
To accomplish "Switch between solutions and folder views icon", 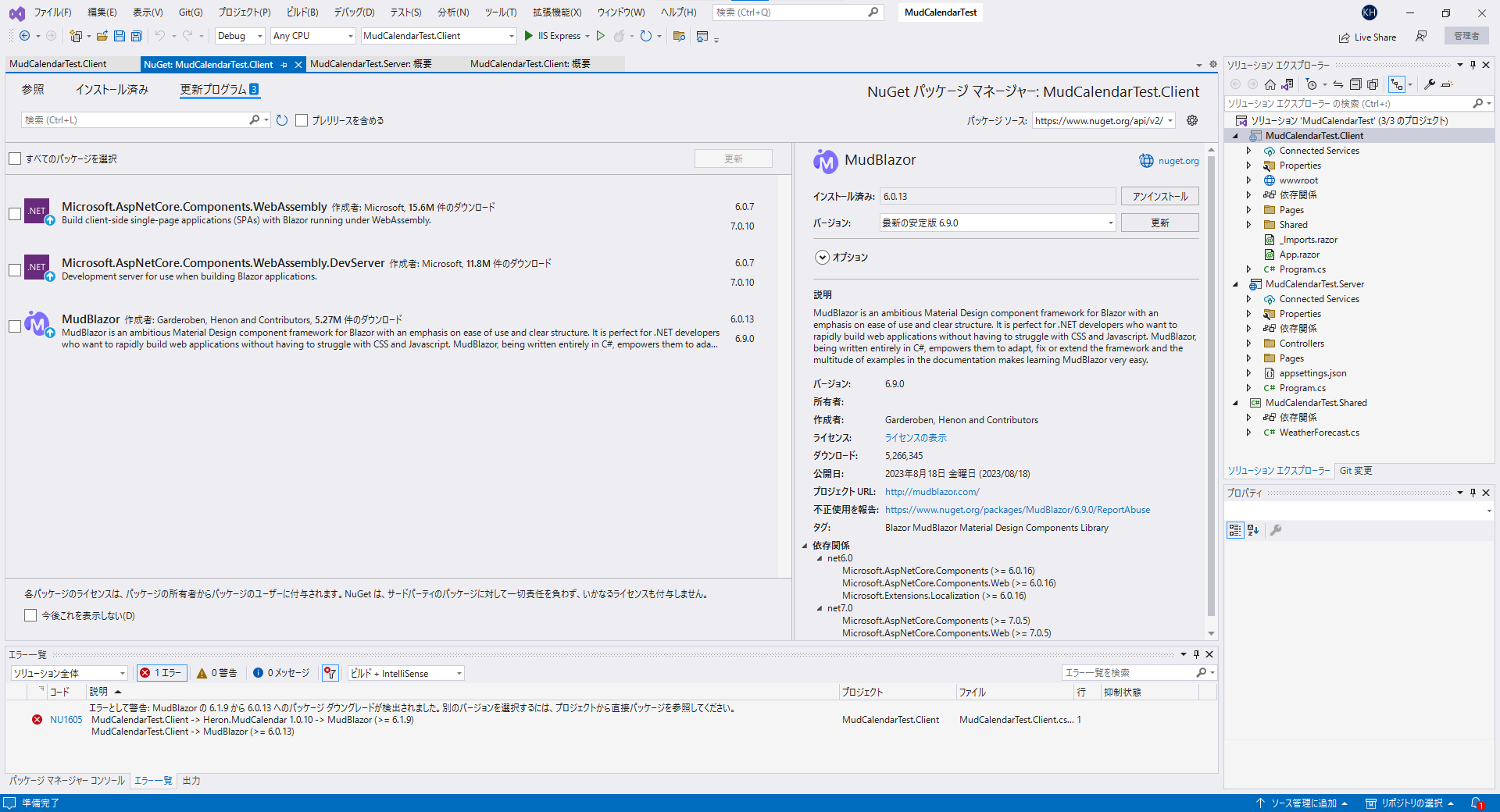I will pos(1287,84).
